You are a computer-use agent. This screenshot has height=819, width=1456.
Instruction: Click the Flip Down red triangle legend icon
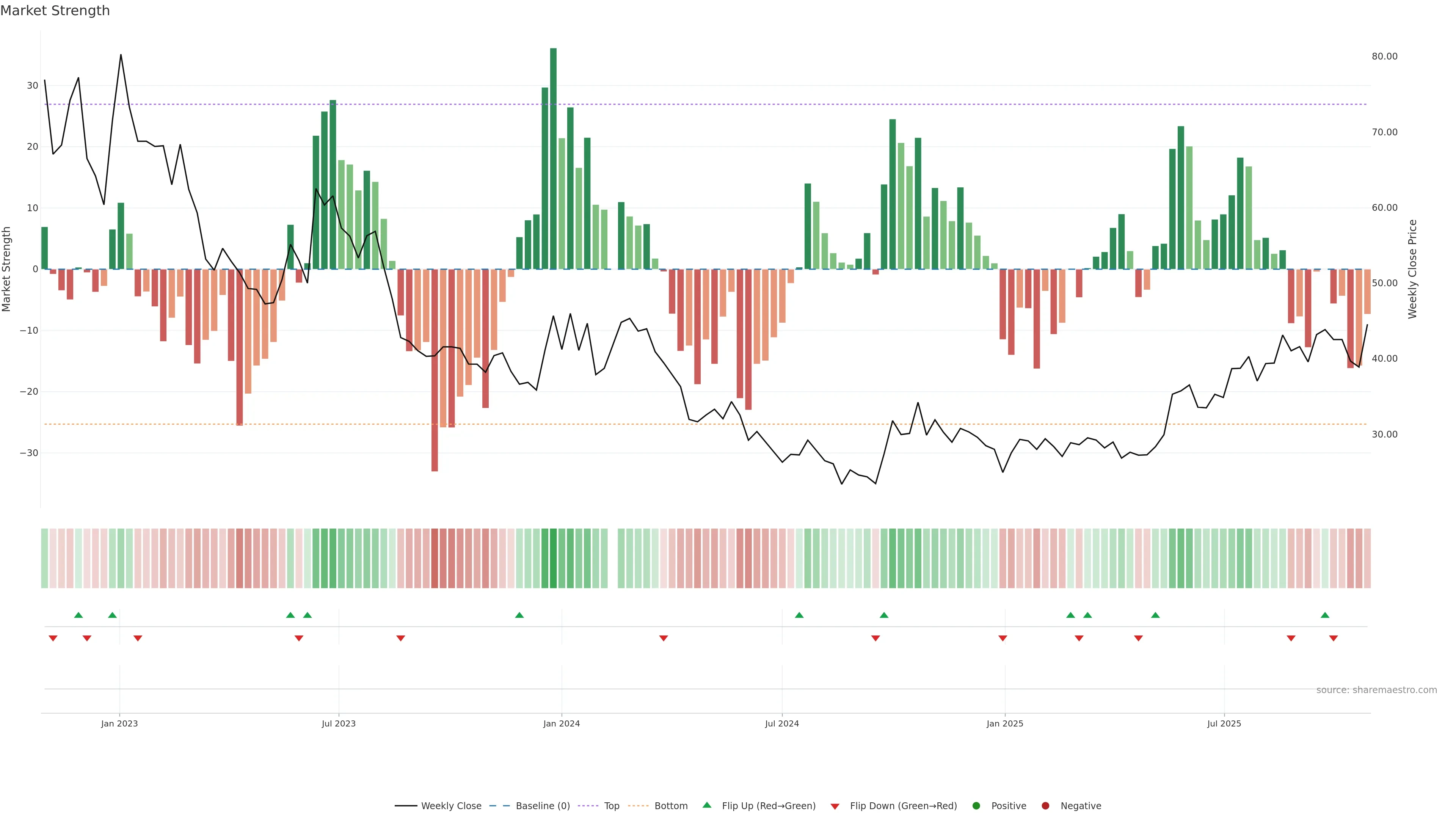tap(835, 806)
